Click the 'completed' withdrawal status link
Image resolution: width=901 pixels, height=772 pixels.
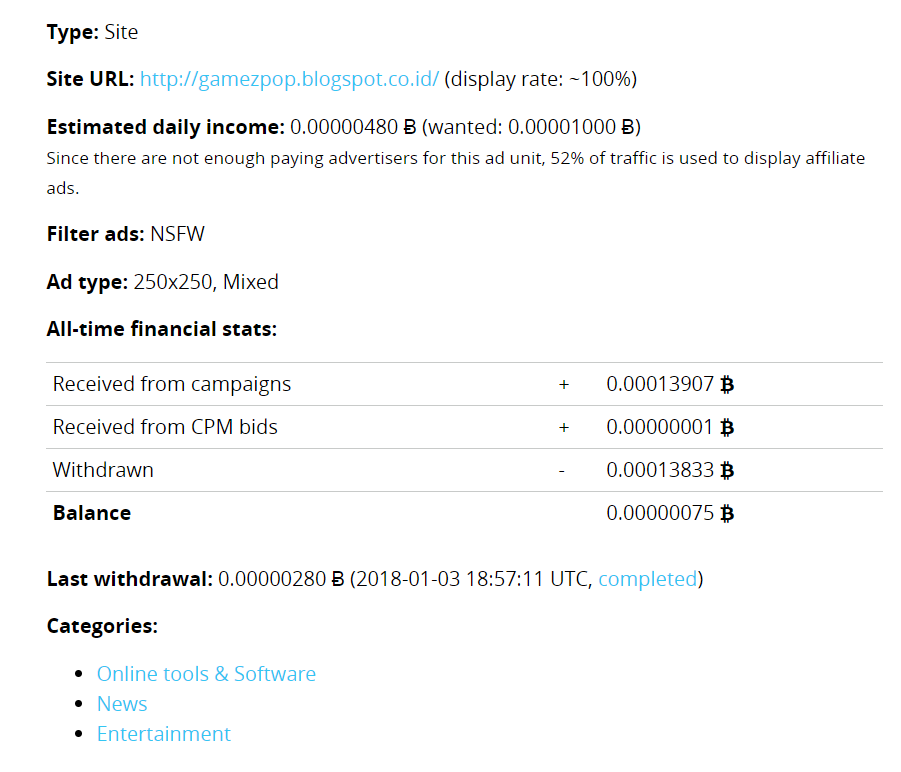[x=648, y=579]
